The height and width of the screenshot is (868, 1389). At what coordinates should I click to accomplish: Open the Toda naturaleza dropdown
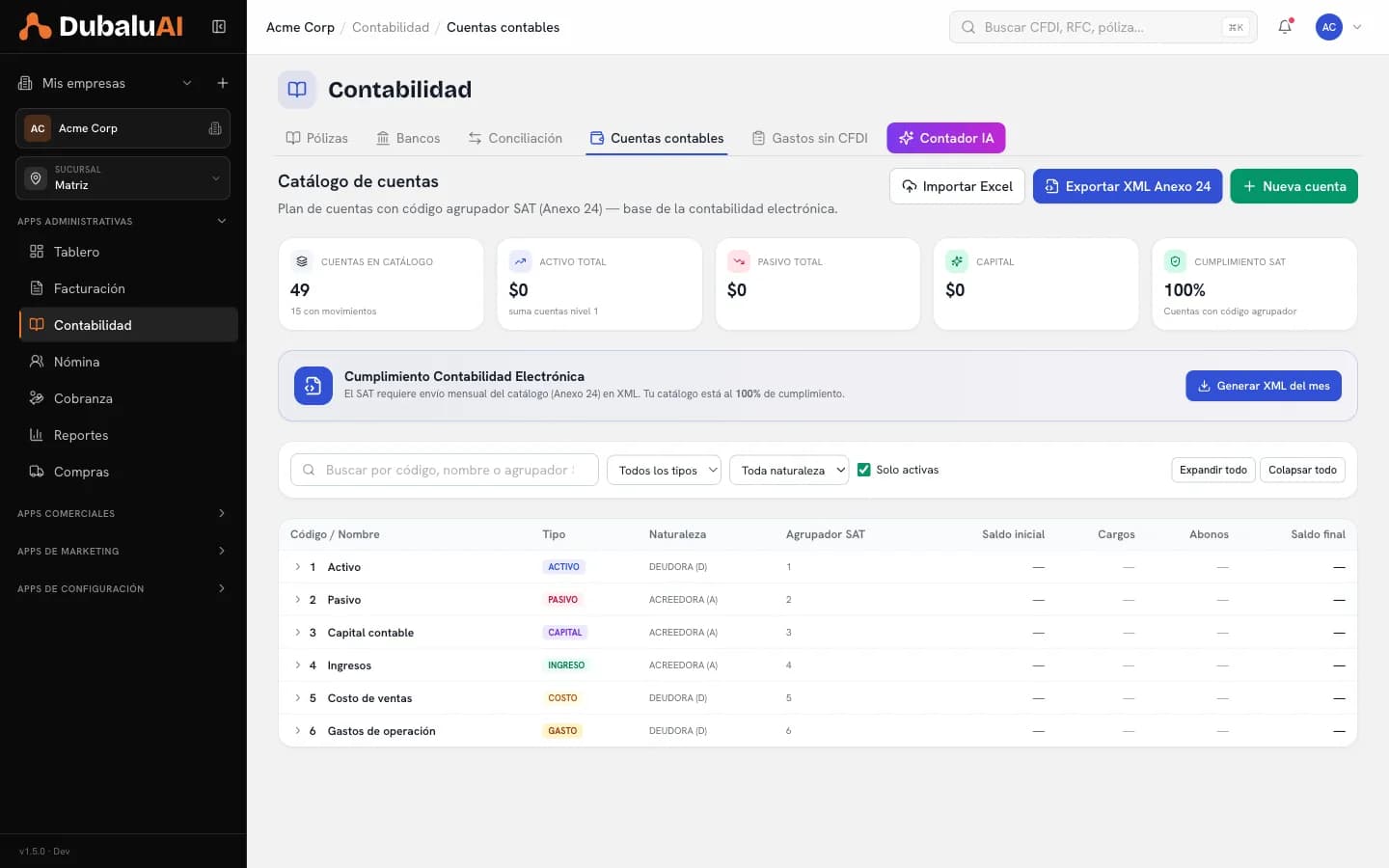coord(789,470)
